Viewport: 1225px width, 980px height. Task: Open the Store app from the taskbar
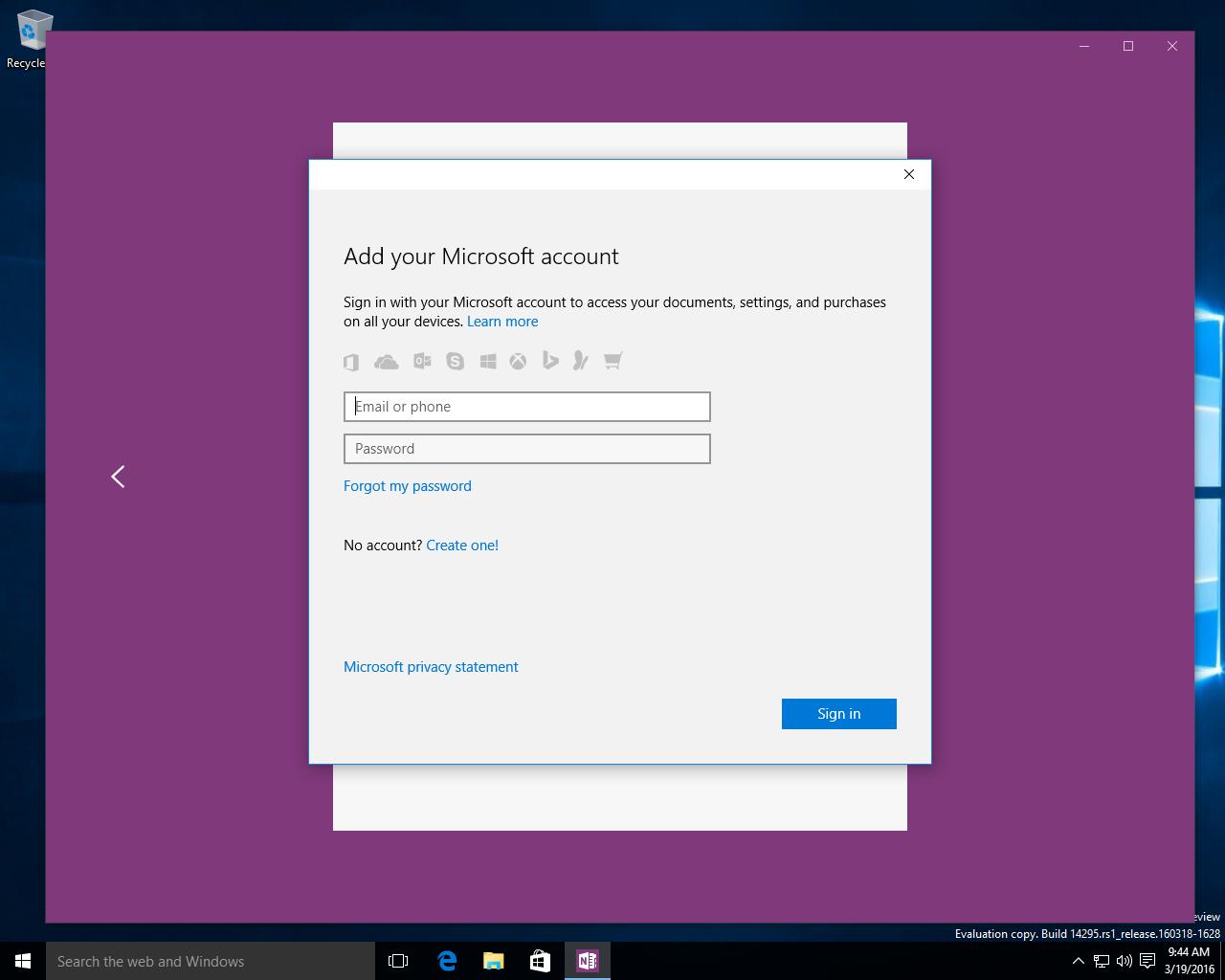click(540, 961)
